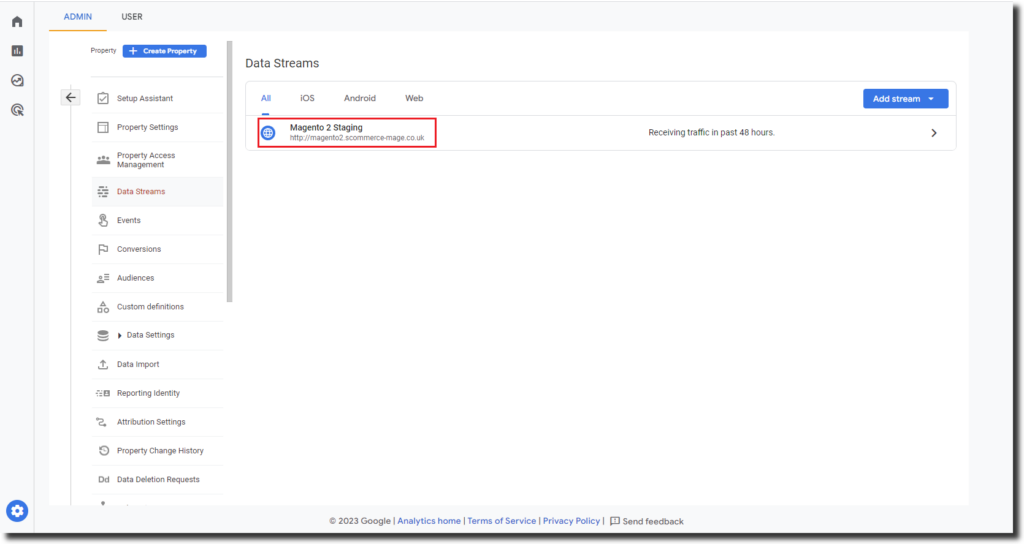
Task: Select the Android streams tab
Action: 360,98
